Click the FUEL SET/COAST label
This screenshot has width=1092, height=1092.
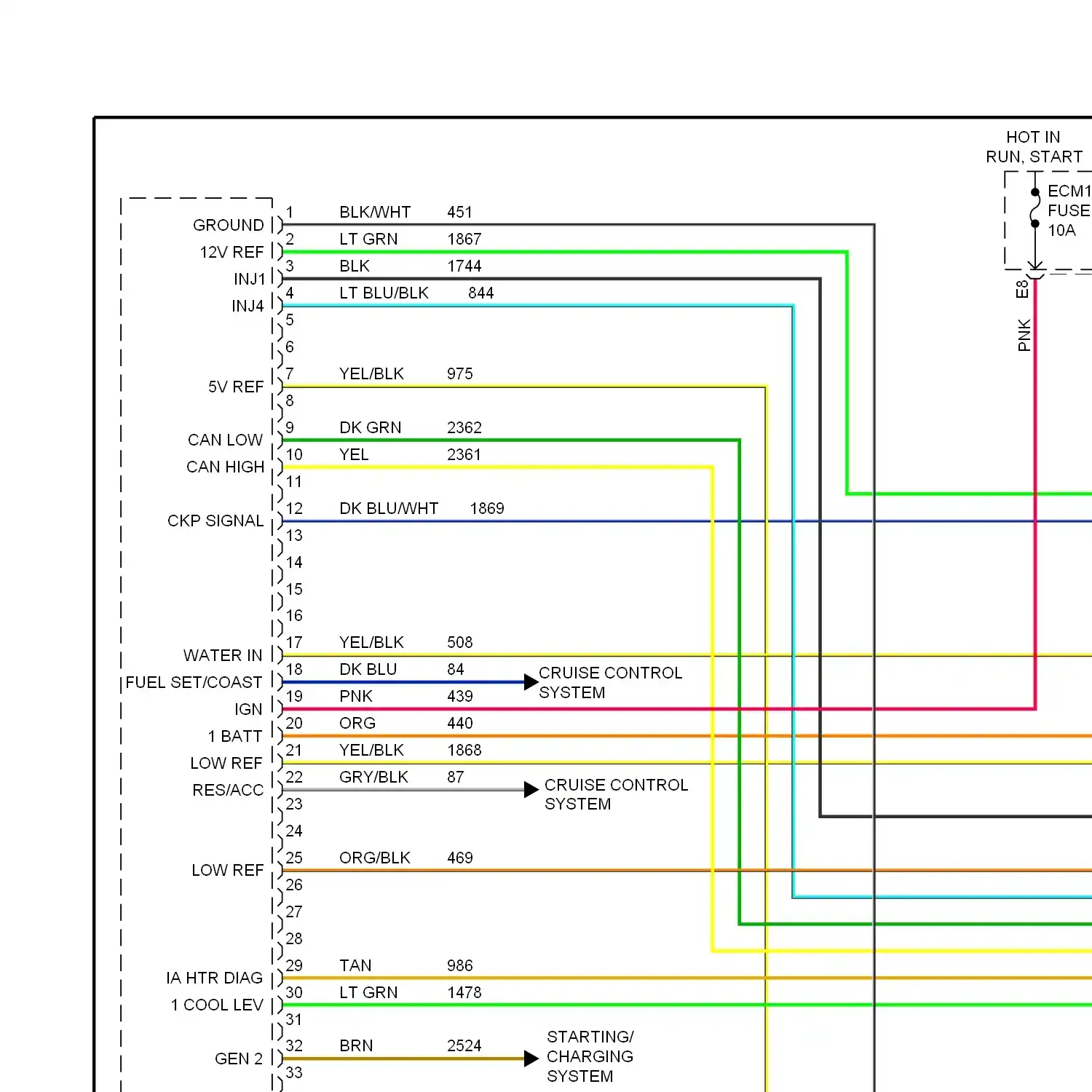coord(194,683)
